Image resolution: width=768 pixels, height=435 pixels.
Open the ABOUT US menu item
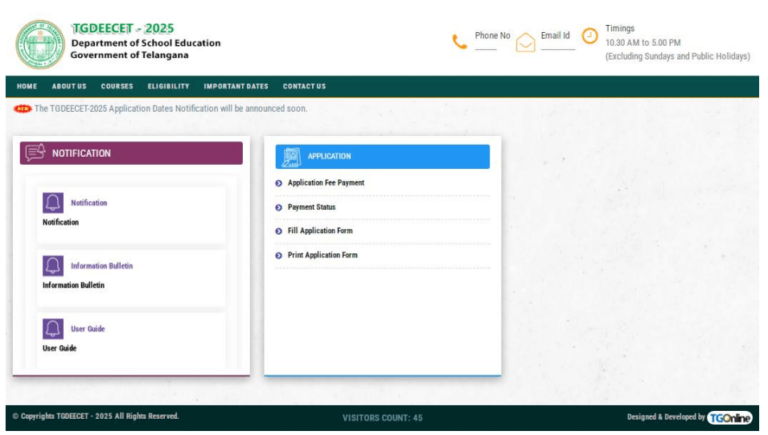[x=69, y=86]
